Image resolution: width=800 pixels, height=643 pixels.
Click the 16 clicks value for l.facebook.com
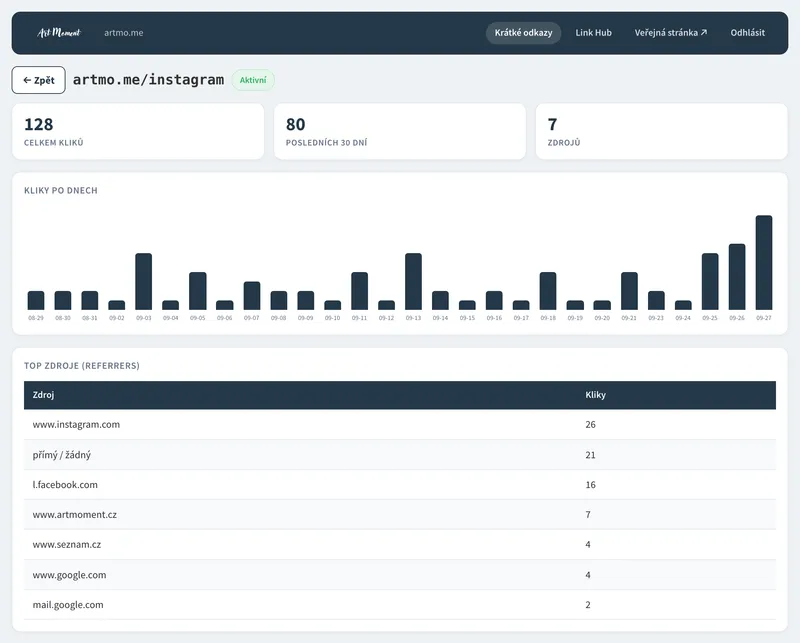(590, 485)
